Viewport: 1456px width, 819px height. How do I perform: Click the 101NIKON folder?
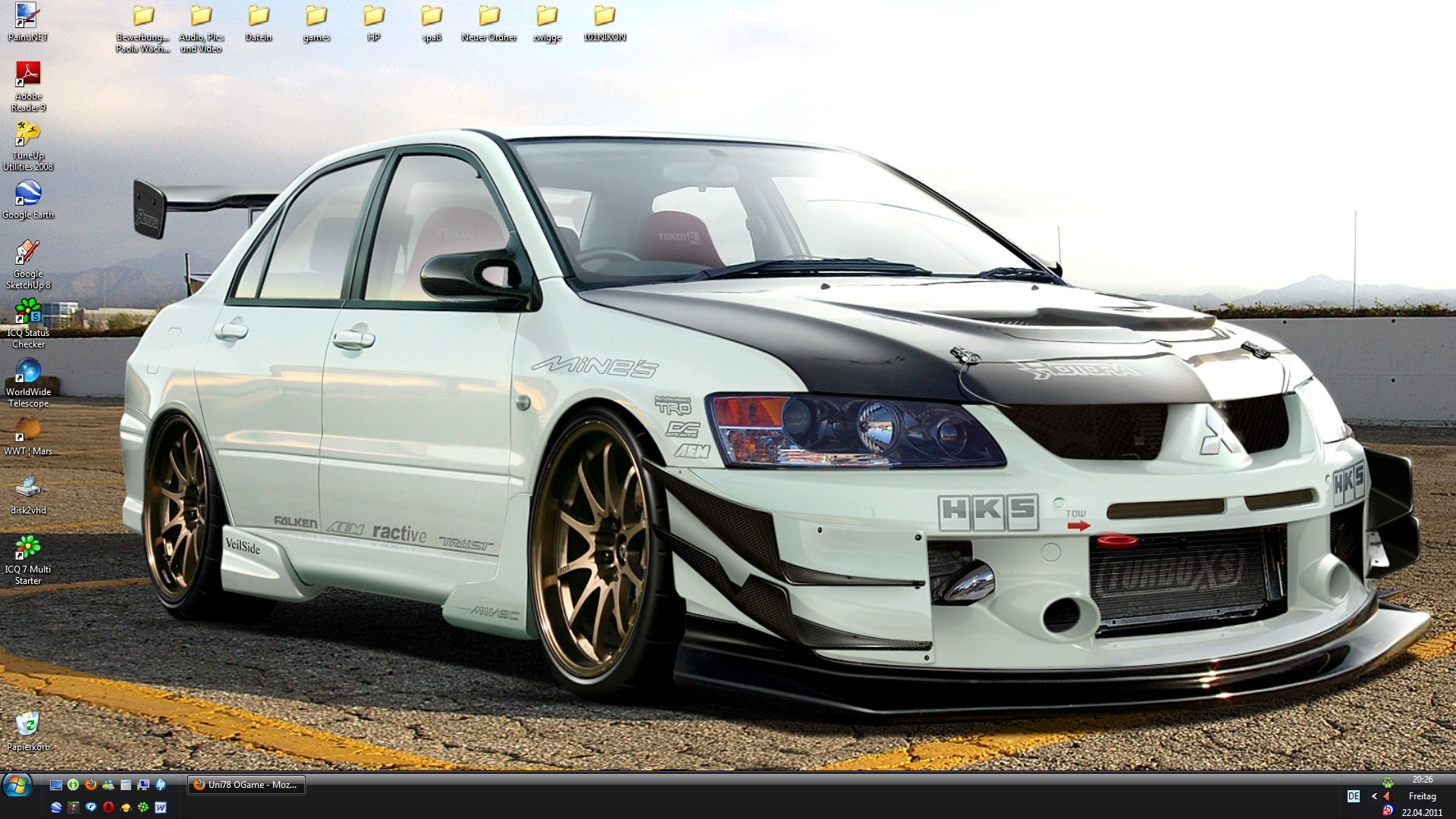[x=604, y=17]
